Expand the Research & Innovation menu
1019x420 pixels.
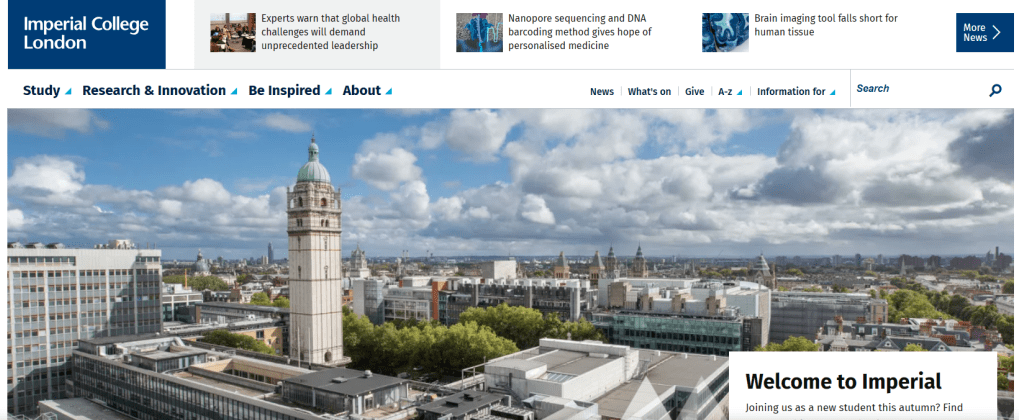click(159, 91)
